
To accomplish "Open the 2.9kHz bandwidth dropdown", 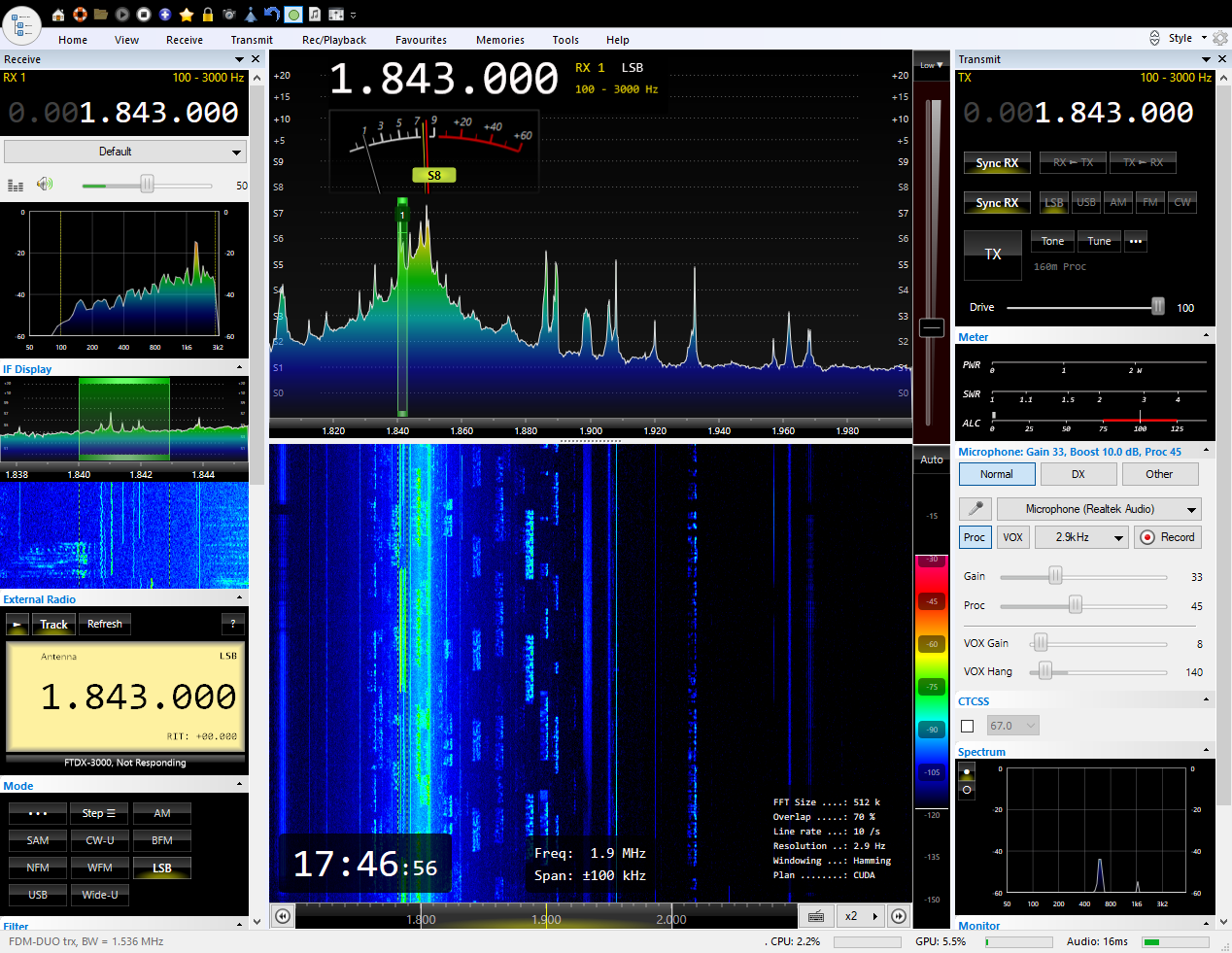I will pyautogui.click(x=1080, y=537).
